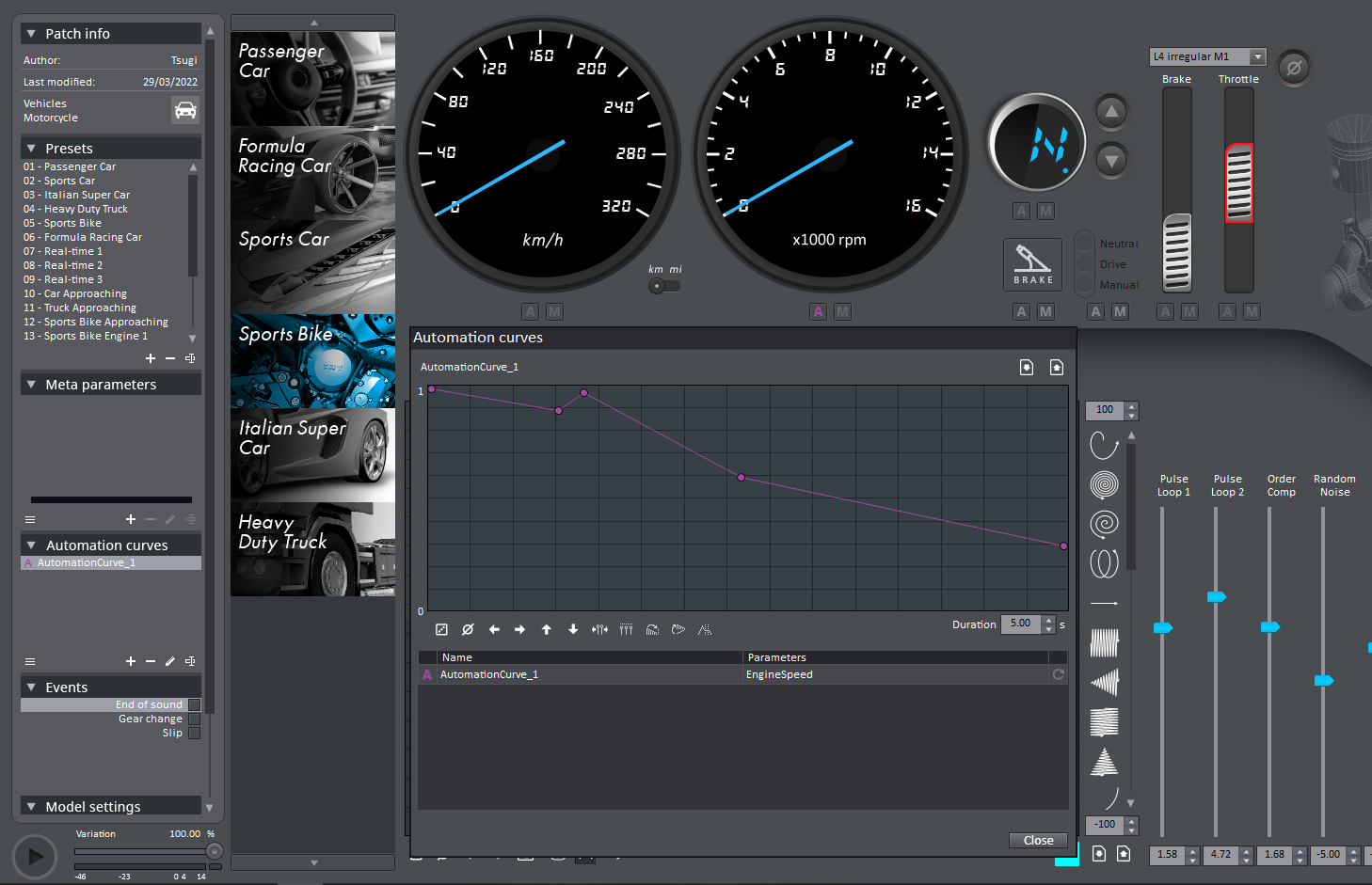
Task: Add a new preset with plus icon
Action: pyautogui.click(x=150, y=358)
